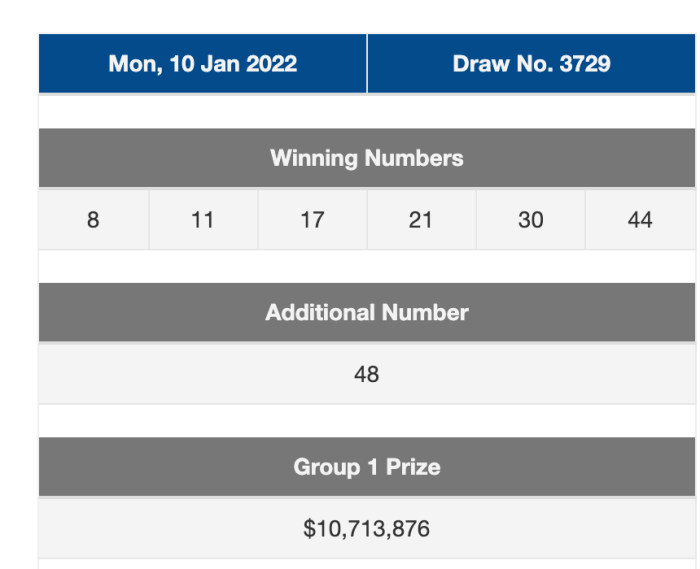Click the text 3729 in the draw header
The image size is (700, 569).
point(585,64)
